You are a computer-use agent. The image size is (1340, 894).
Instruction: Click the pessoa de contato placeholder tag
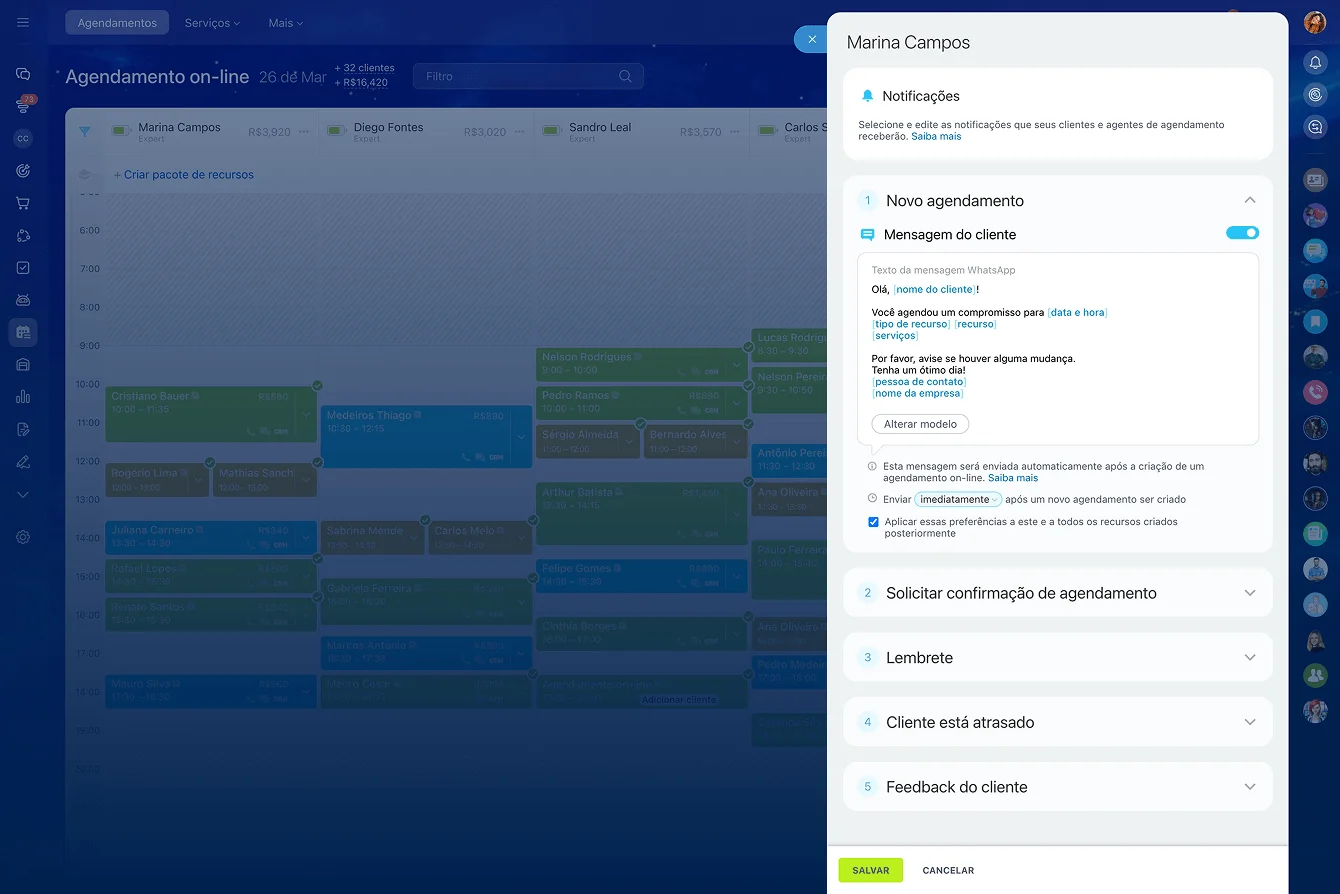[919, 381]
